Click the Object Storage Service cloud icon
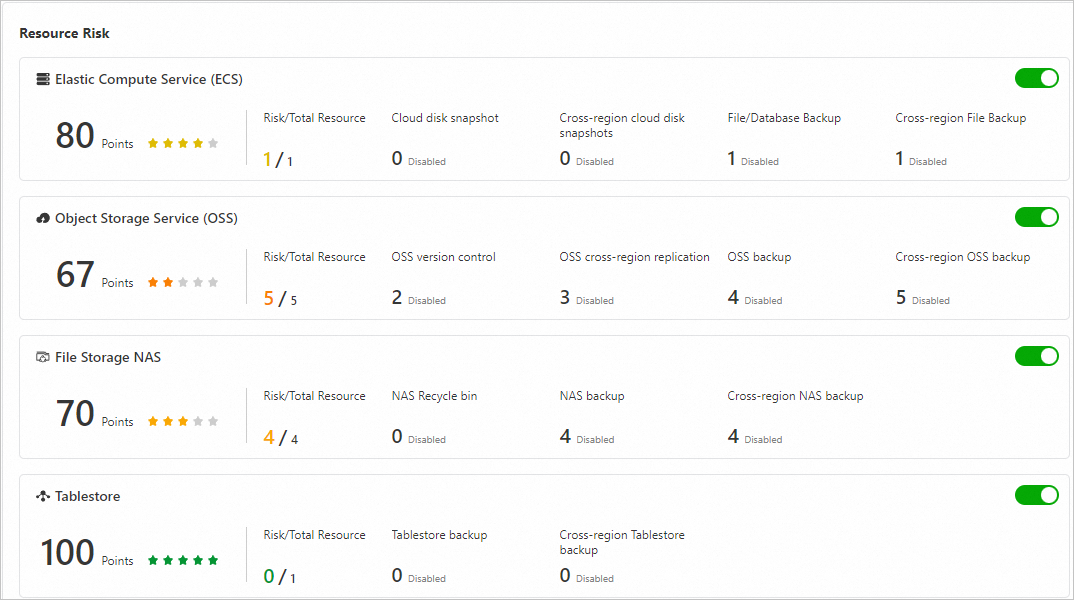The image size is (1074, 600). (43, 218)
